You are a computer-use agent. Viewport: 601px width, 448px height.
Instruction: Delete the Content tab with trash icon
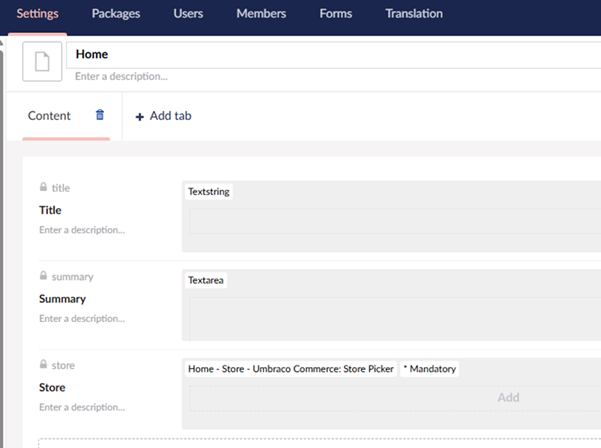pyautogui.click(x=99, y=115)
